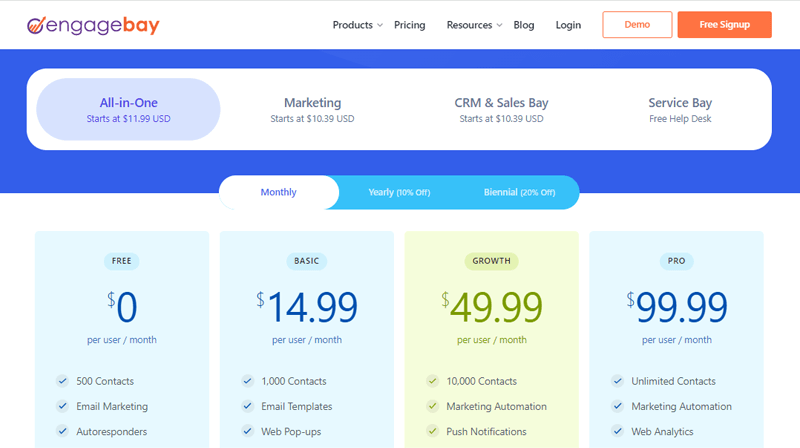Click the Free Signup button
Screen dimensions: 800x448
click(724, 24)
